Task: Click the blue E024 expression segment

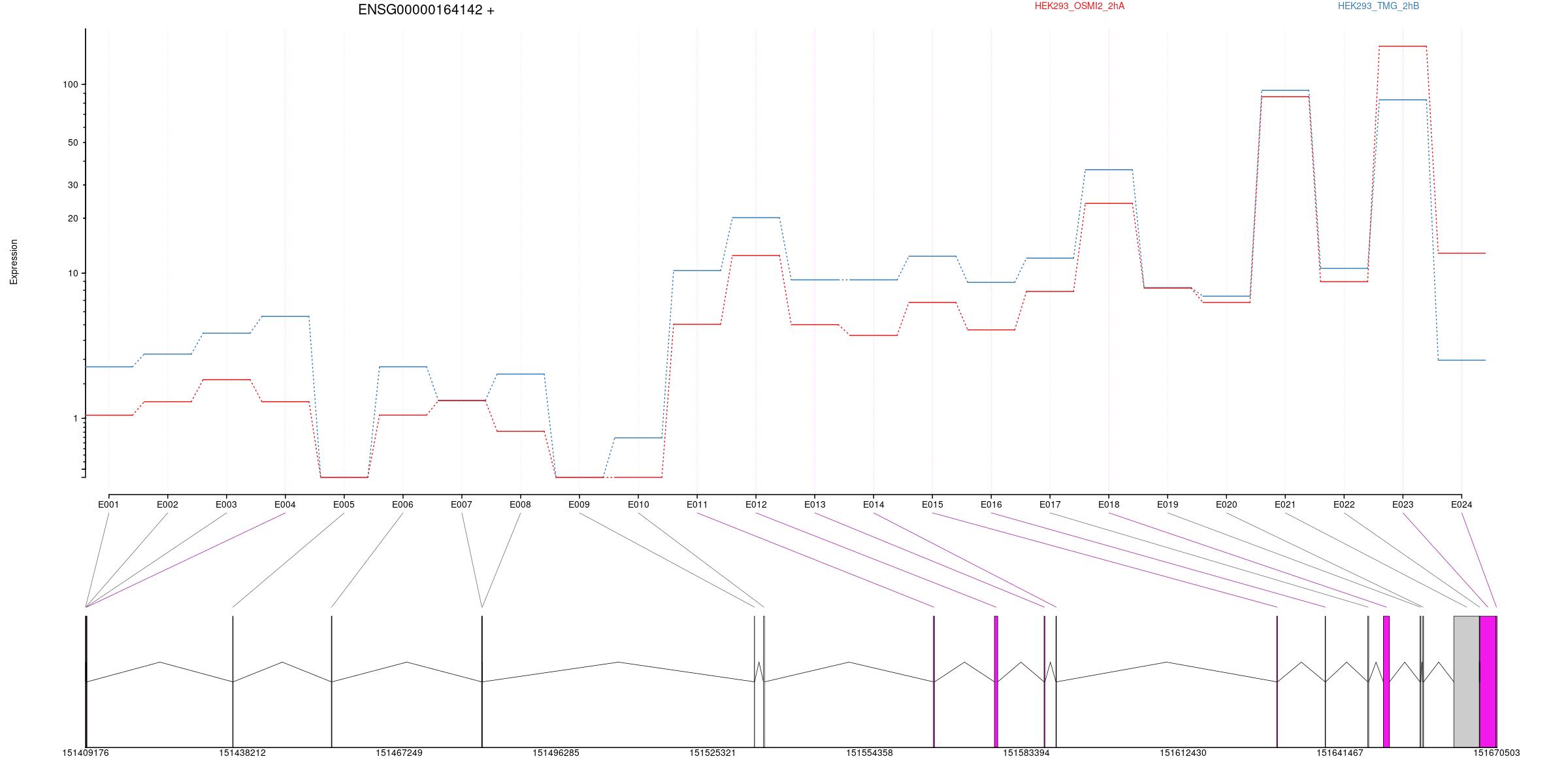Action: coord(1462,360)
